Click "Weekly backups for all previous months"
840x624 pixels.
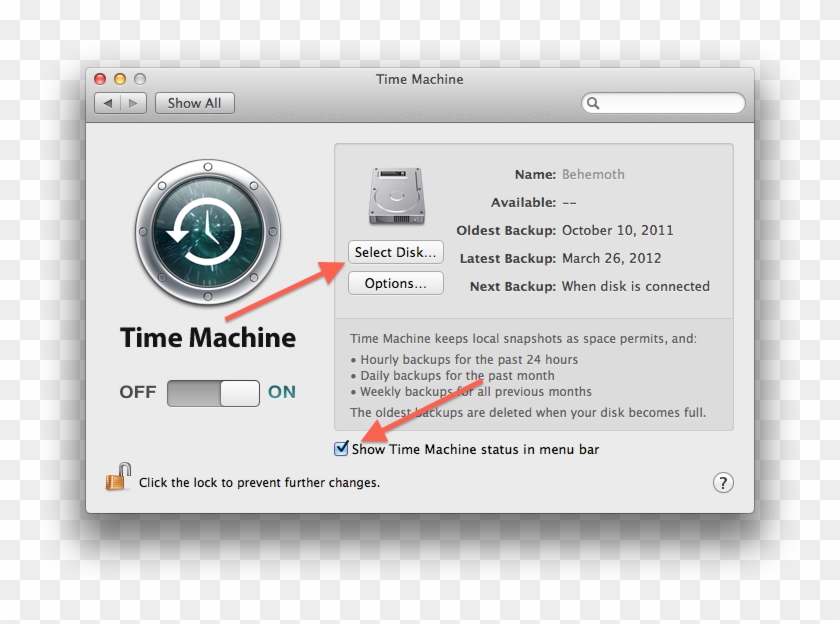[476, 392]
